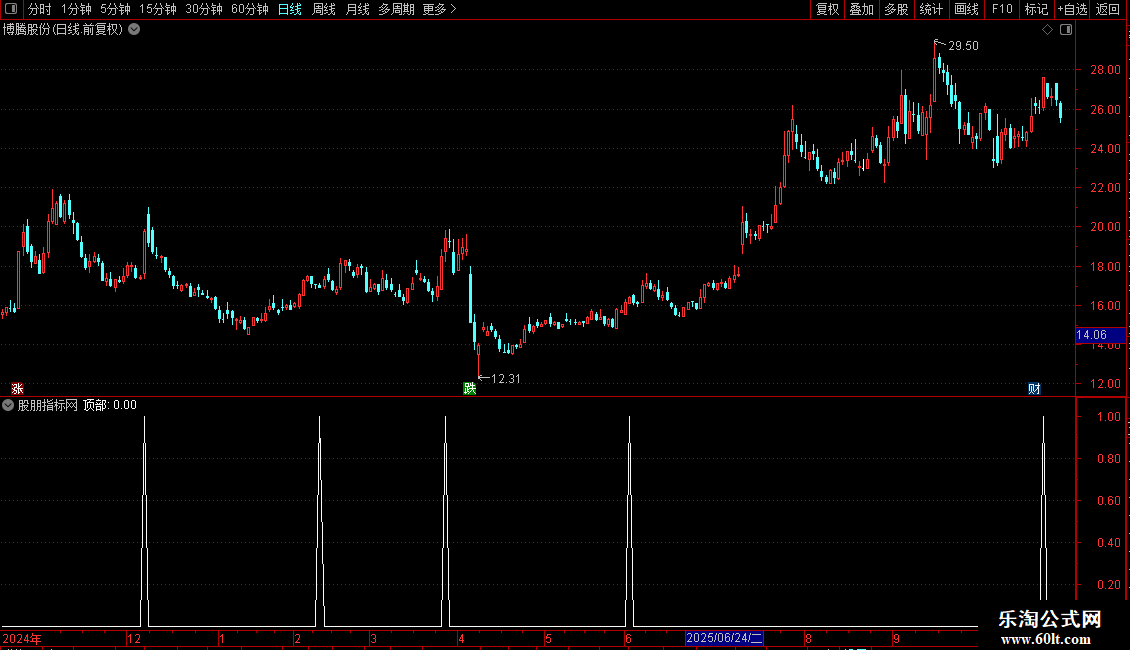
Task: Click the 顶部: 0.00 indicator value
Action: coord(110,405)
